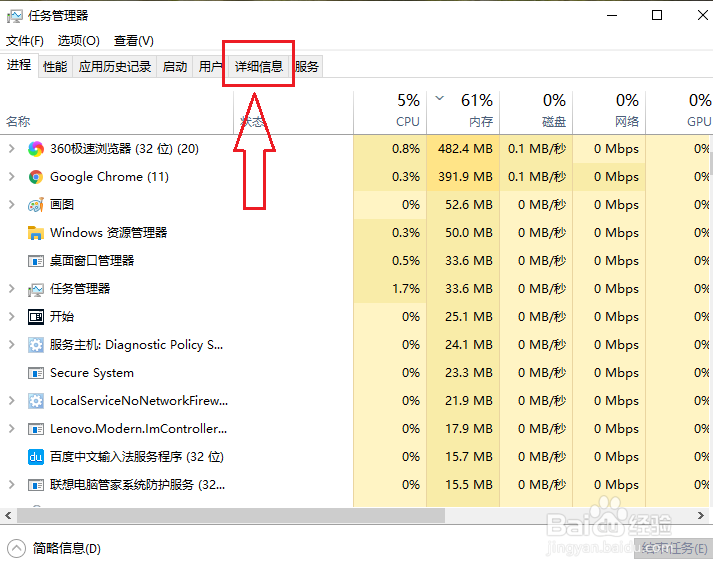The height and width of the screenshot is (572, 713).
Task: Click the Google Chrome process icon
Action: tap(36, 177)
